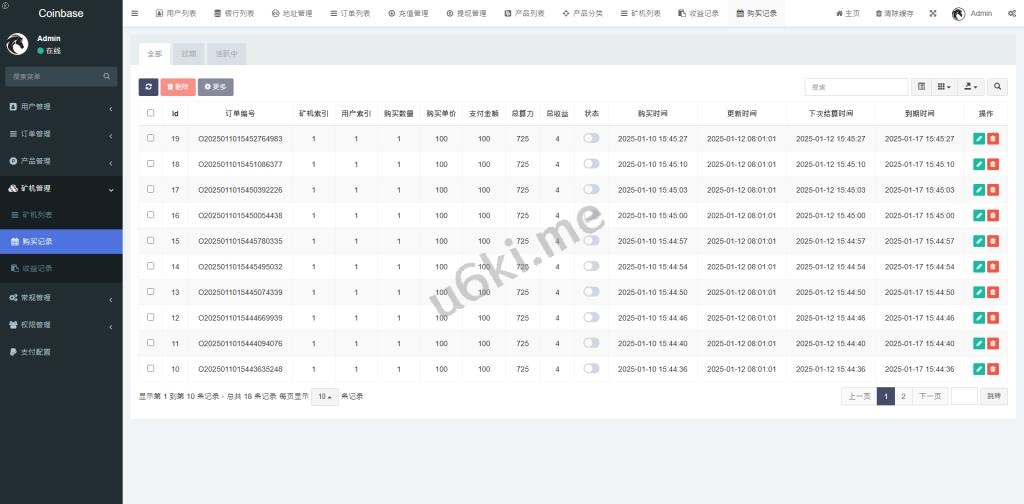Click the table view toggle icon near search
The width and height of the screenshot is (1024, 504).
(921, 87)
